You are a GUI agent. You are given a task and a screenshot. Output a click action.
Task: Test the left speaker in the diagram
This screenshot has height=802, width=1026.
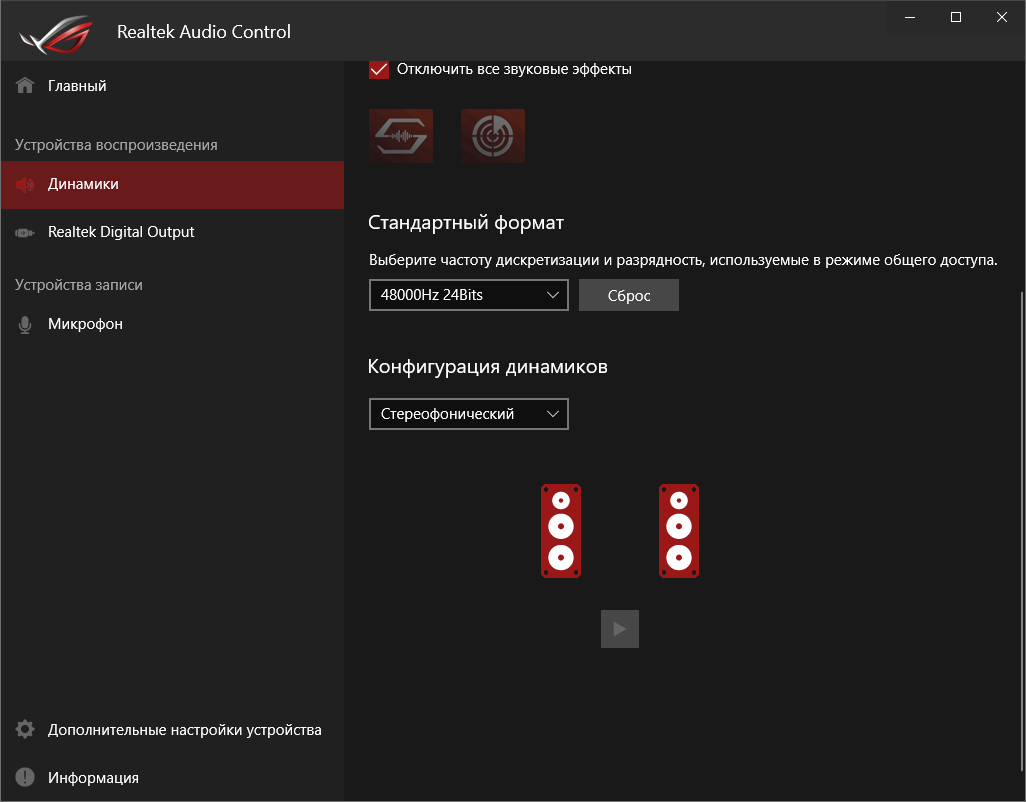click(561, 531)
